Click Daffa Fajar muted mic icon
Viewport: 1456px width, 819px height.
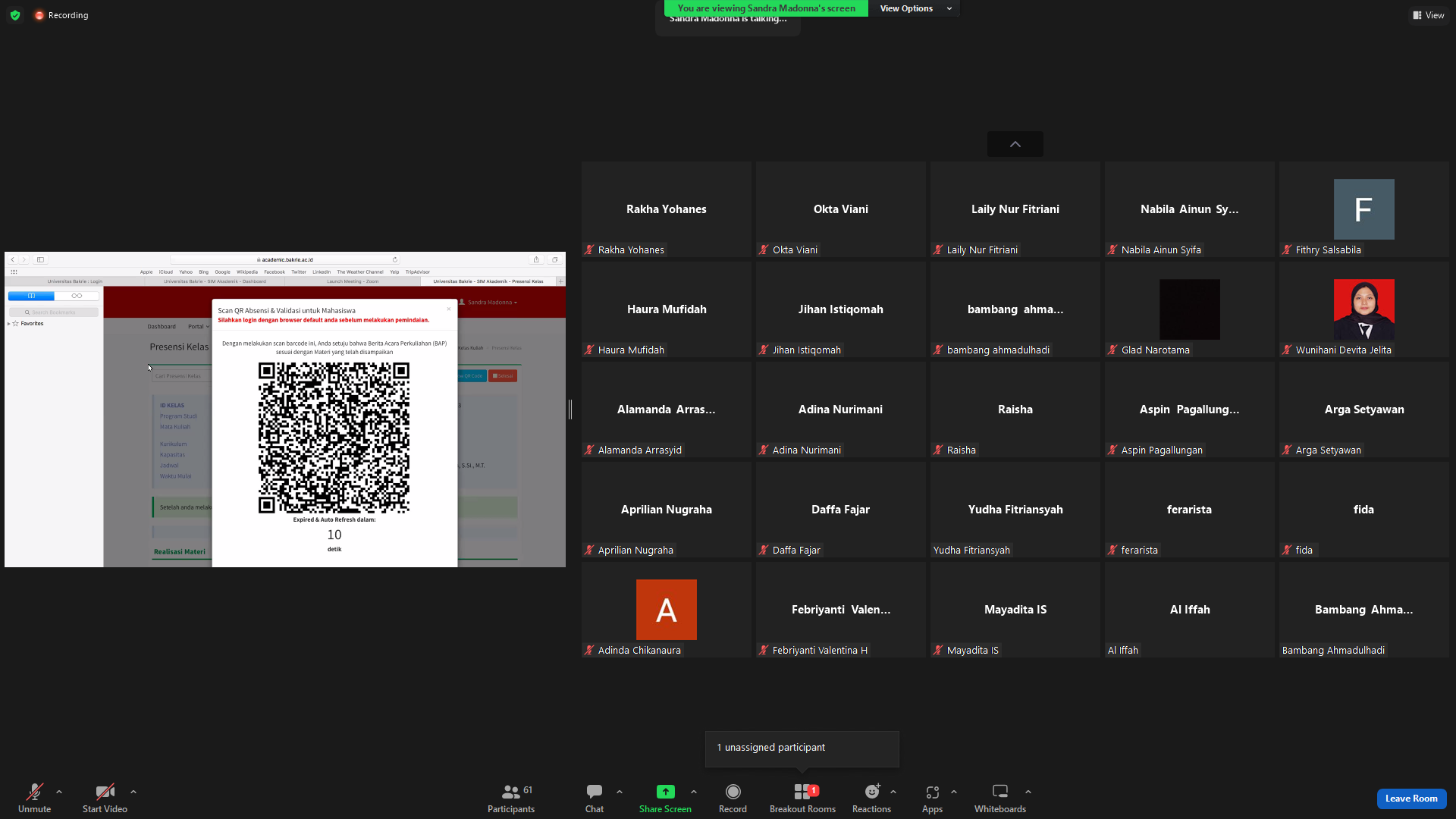pos(764,550)
